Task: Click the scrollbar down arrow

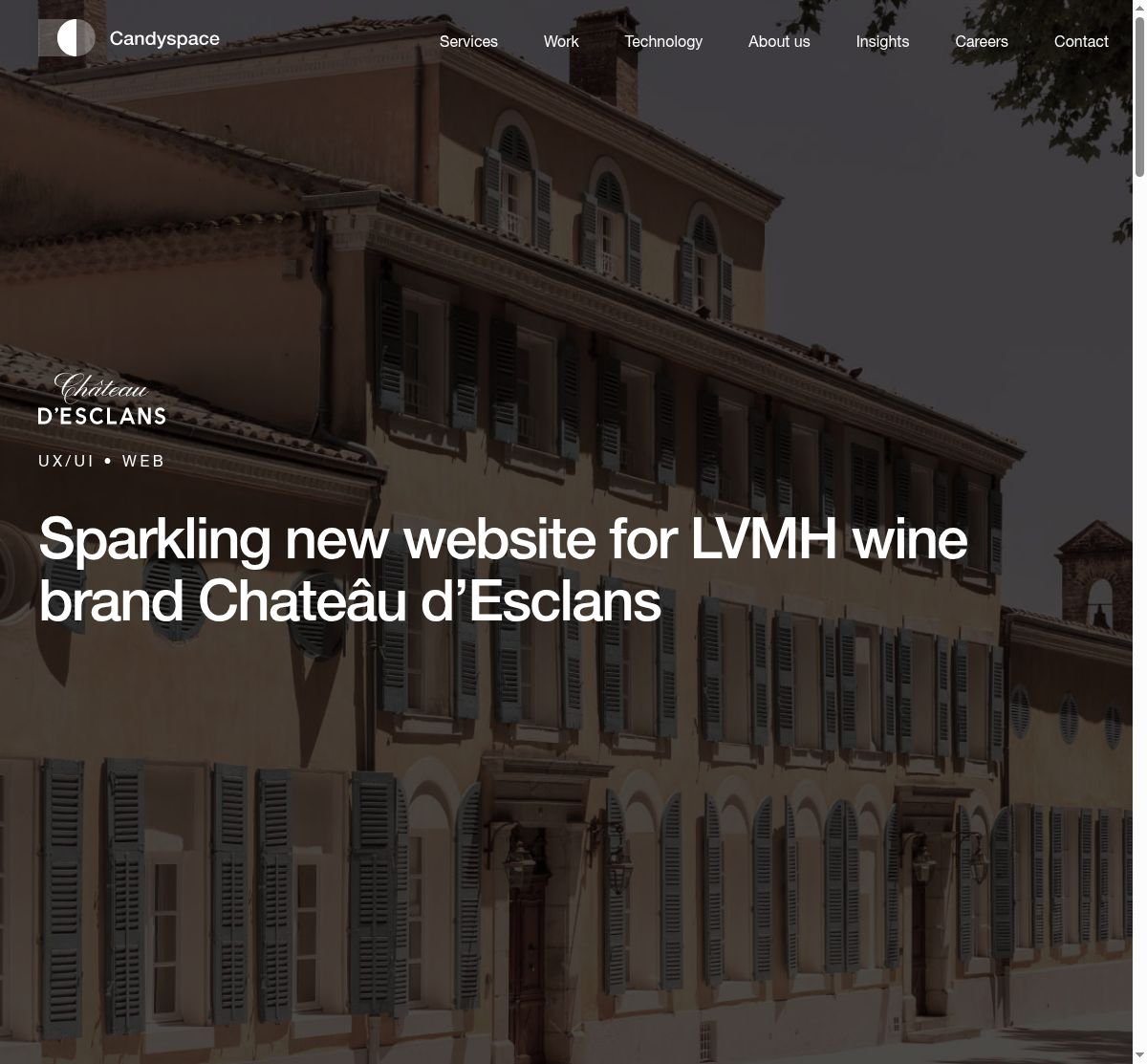Action: tap(1139, 1056)
